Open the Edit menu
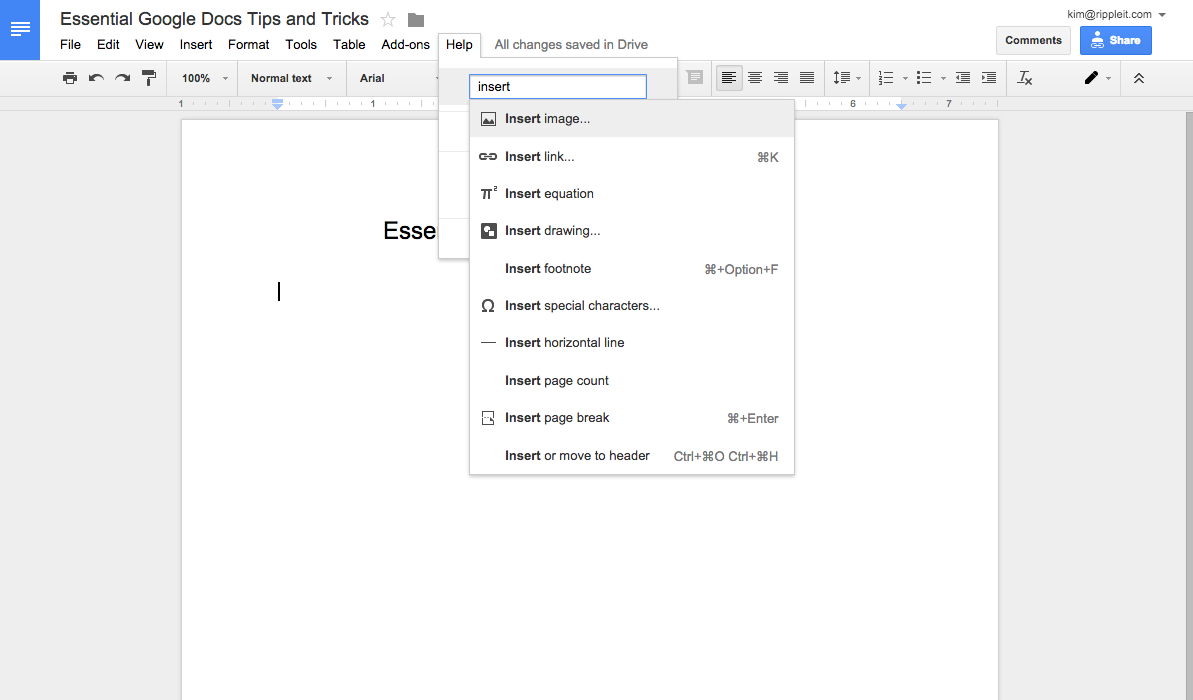The height and width of the screenshot is (700, 1193). click(108, 44)
